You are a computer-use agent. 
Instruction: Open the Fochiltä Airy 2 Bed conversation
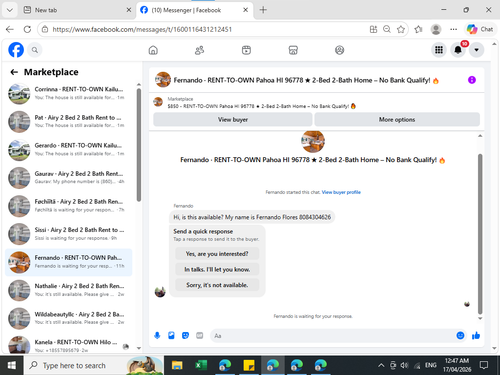pos(68,206)
